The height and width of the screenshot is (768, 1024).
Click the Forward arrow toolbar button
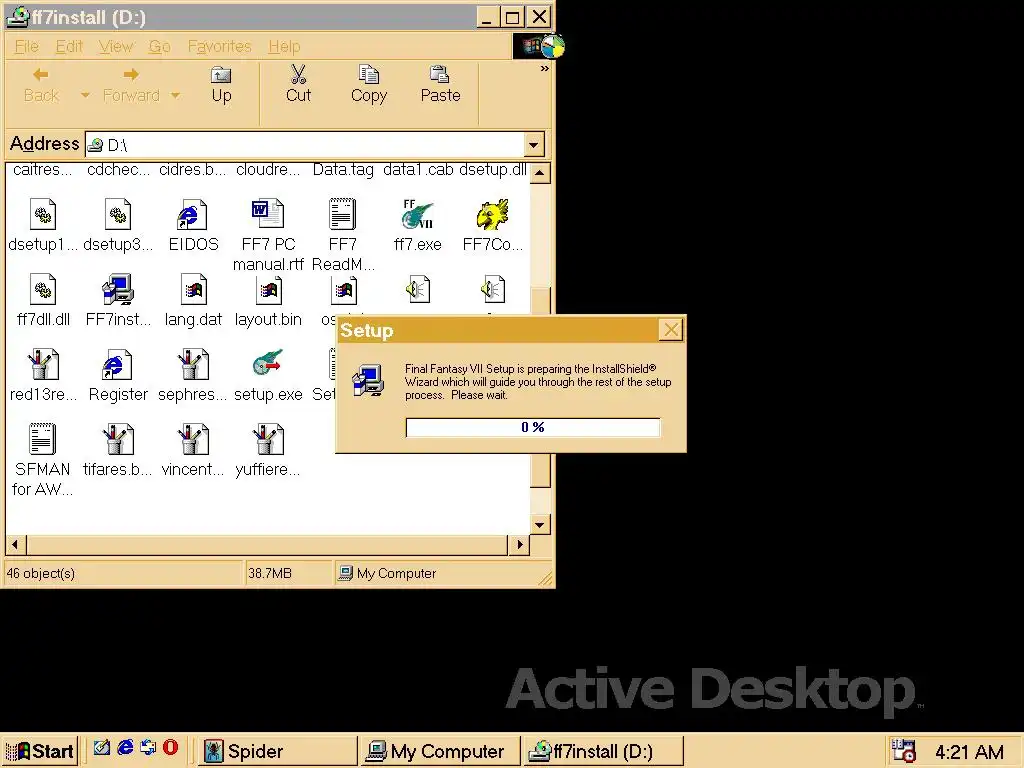coord(131,85)
